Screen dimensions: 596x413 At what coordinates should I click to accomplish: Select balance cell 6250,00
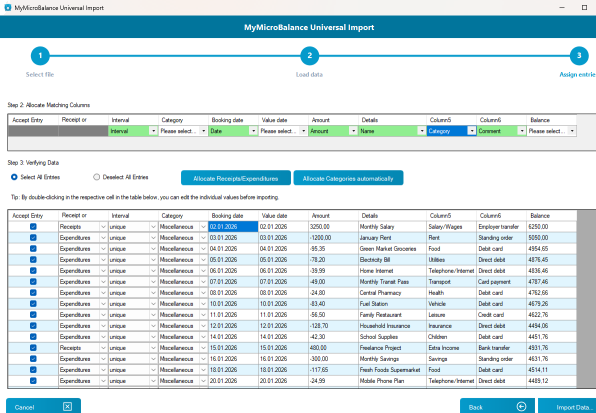tap(552, 226)
